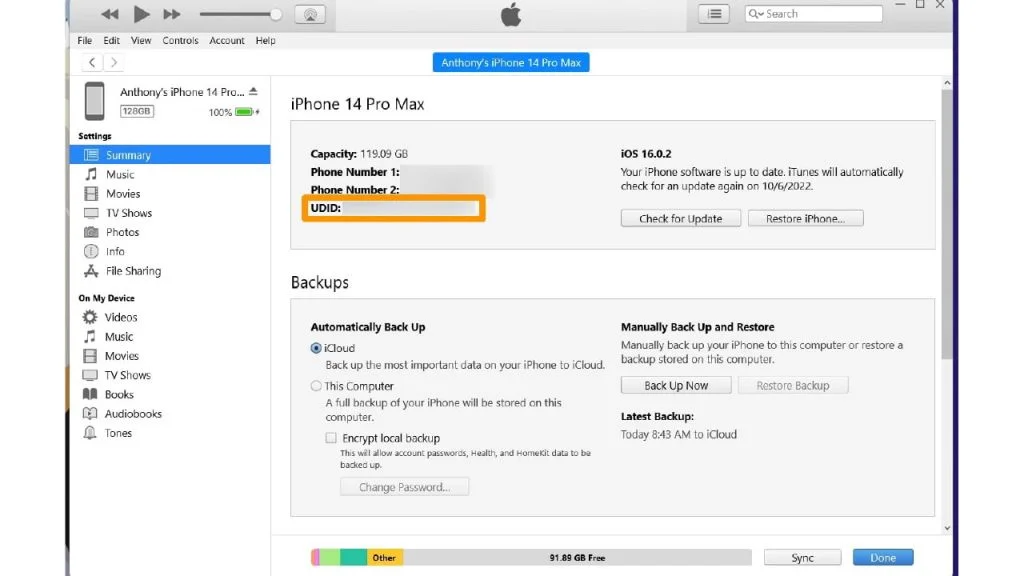Open the Account menu

[x=227, y=40]
